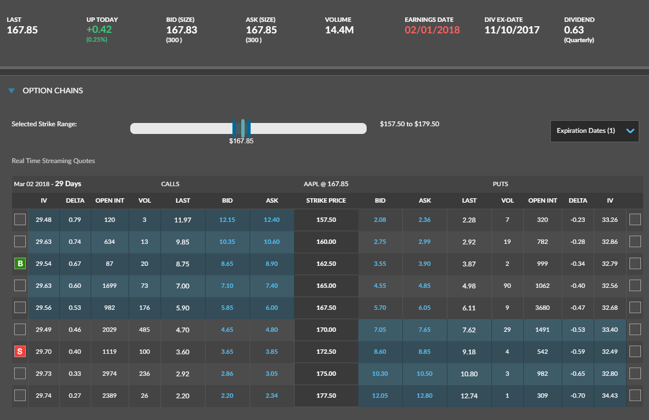Image resolution: width=649 pixels, height=420 pixels.
Task: Mark the put checkbox for 175.00 strike
Action: [x=634, y=374]
